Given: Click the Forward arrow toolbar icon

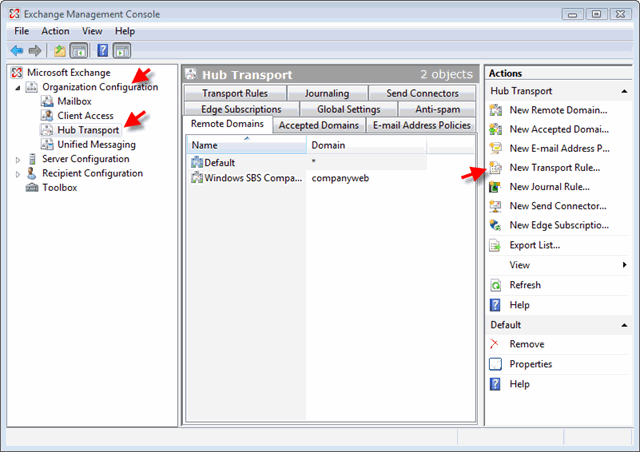Looking at the screenshot, I should click(35, 51).
